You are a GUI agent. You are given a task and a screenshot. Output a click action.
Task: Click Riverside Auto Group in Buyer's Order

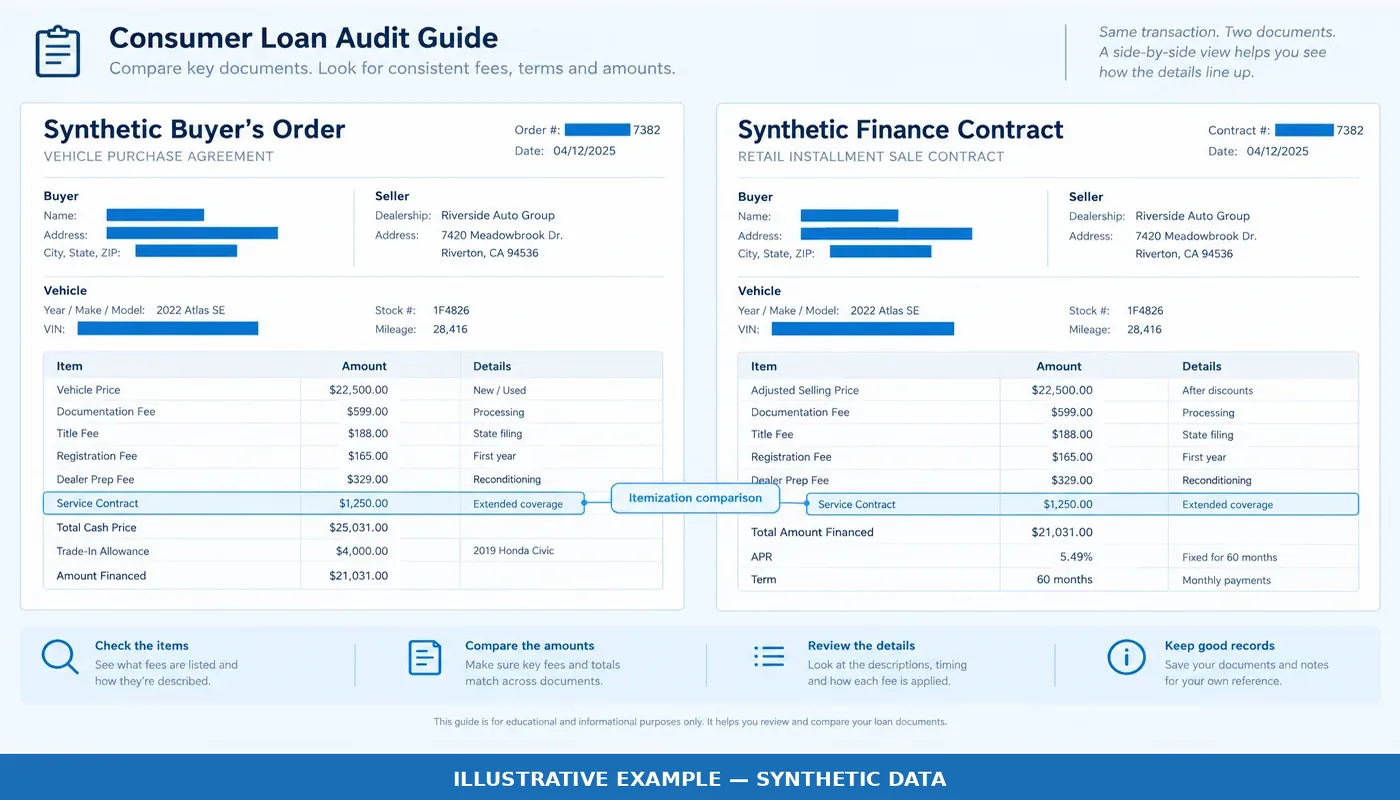[497, 215]
